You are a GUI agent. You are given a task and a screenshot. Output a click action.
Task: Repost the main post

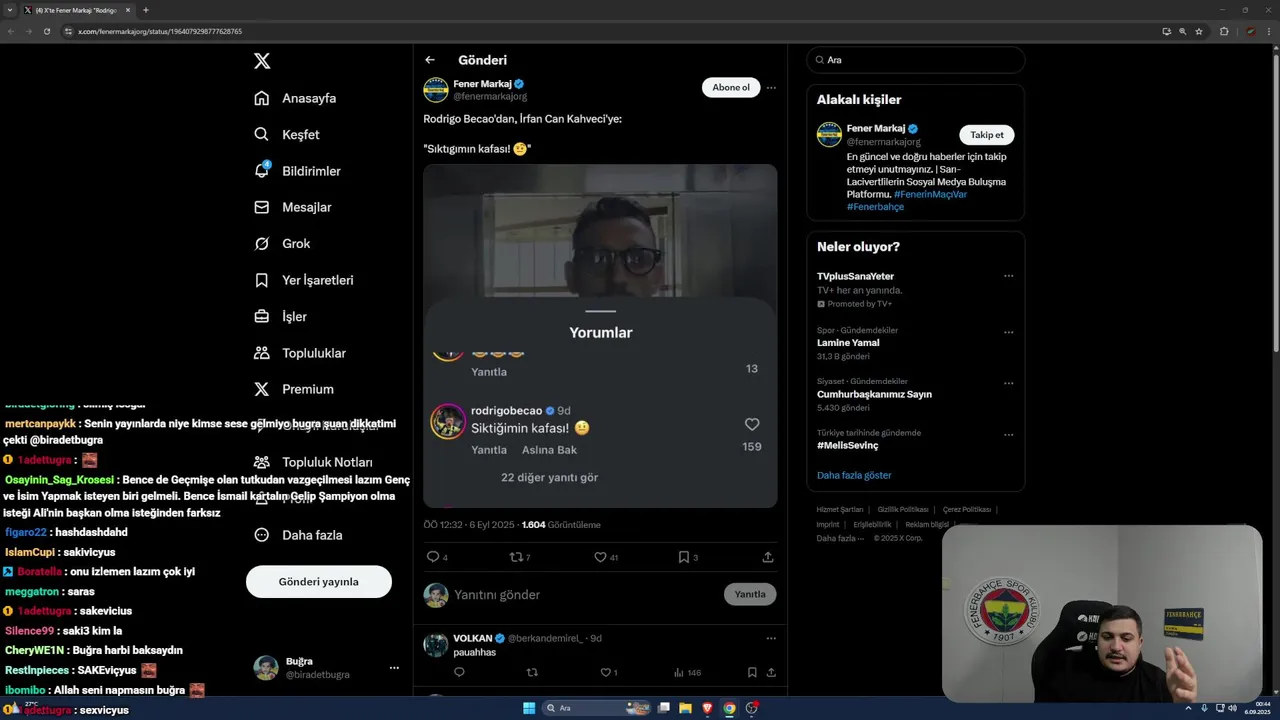pos(516,557)
